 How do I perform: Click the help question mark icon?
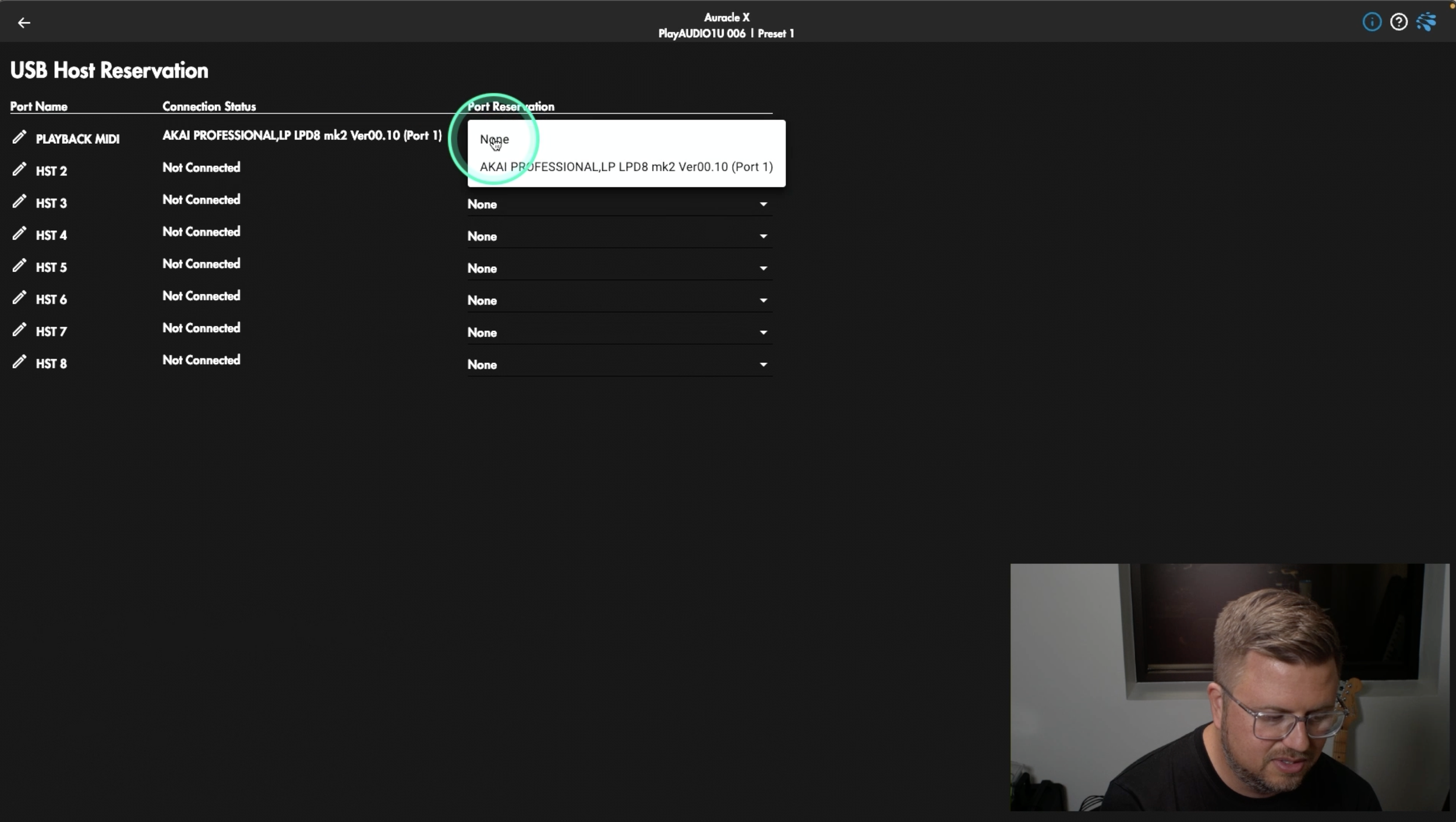(x=1398, y=22)
